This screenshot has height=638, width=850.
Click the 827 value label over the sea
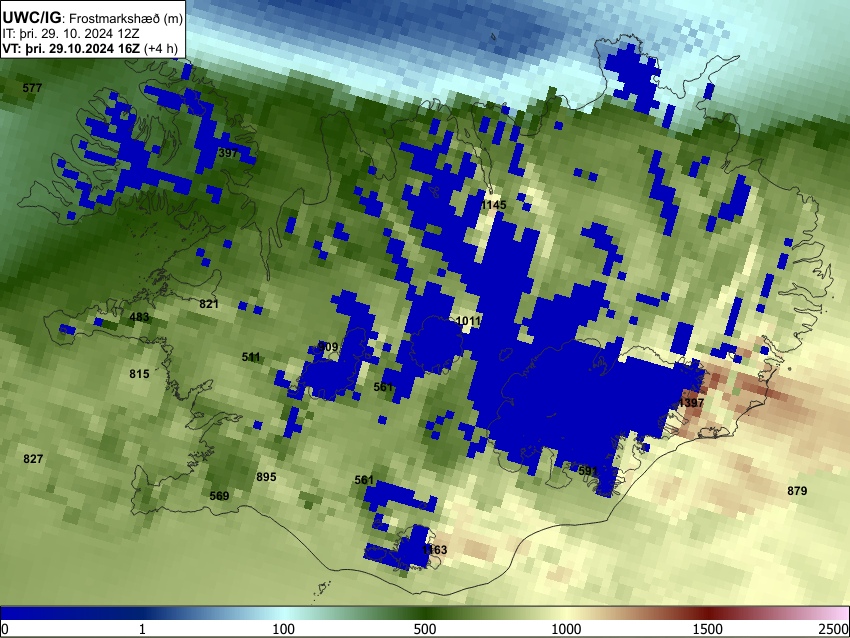tap(33, 459)
